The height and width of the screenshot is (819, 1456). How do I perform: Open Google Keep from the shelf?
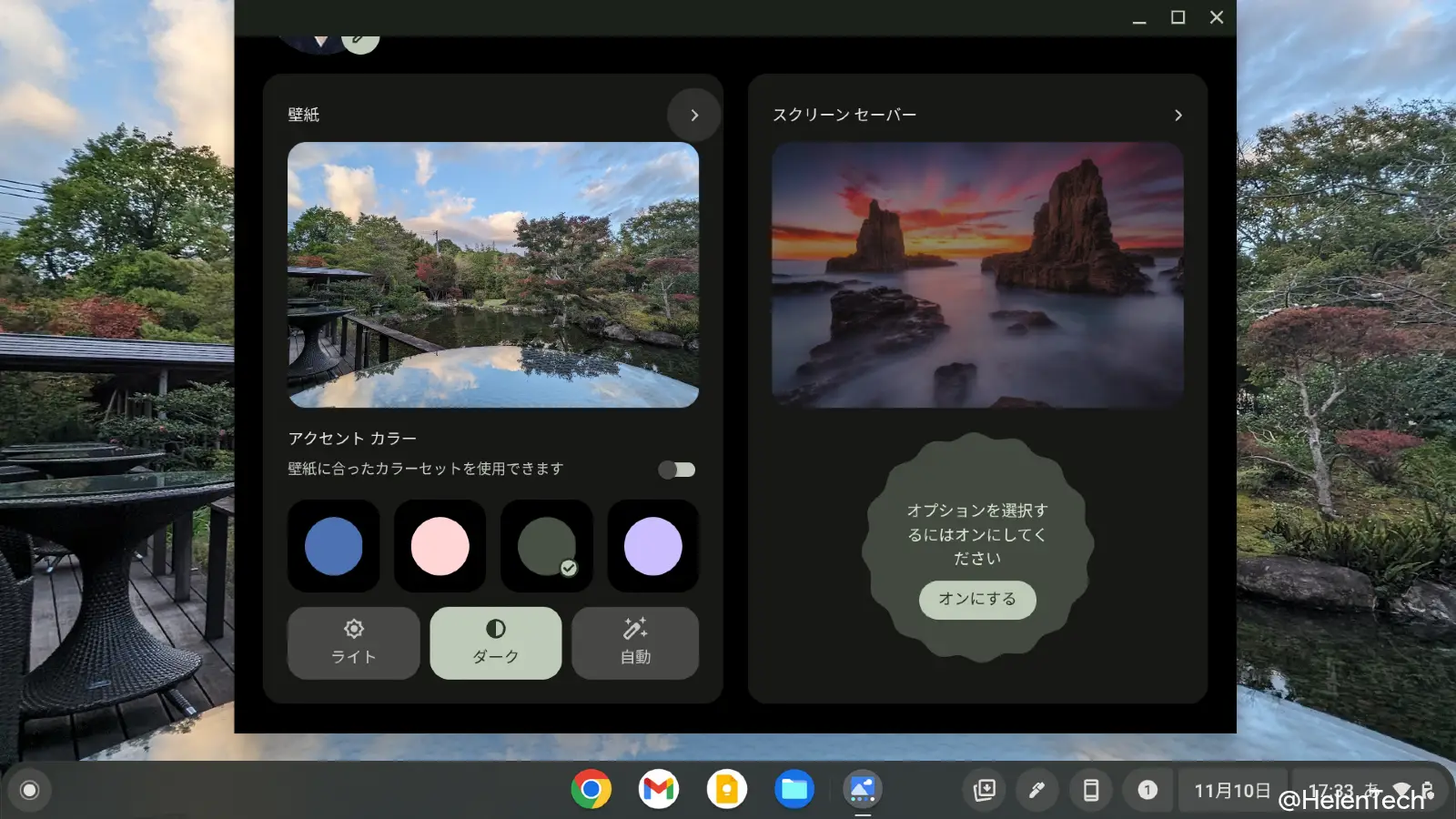point(726,789)
